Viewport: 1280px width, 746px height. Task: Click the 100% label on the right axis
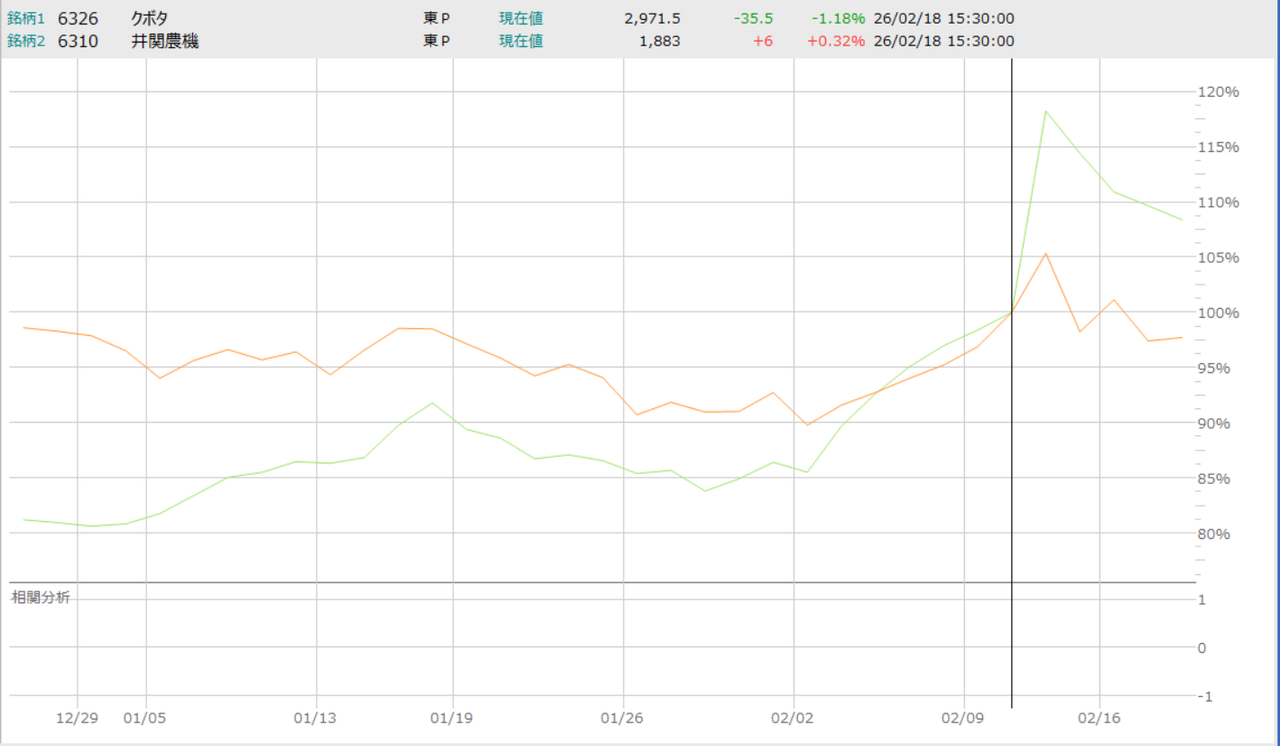click(x=1219, y=312)
